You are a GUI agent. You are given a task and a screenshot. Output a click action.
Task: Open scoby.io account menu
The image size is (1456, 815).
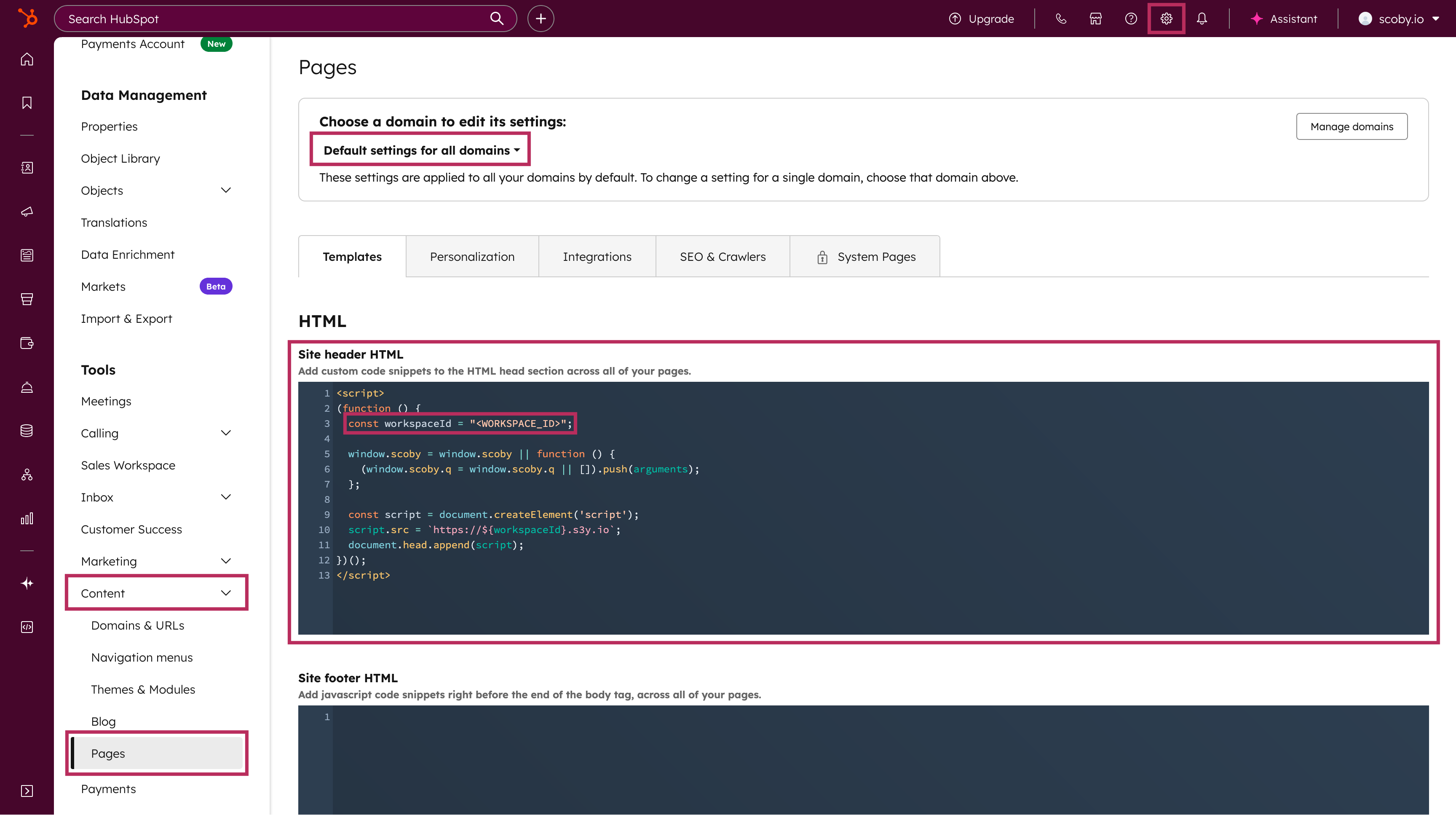[1400, 19]
